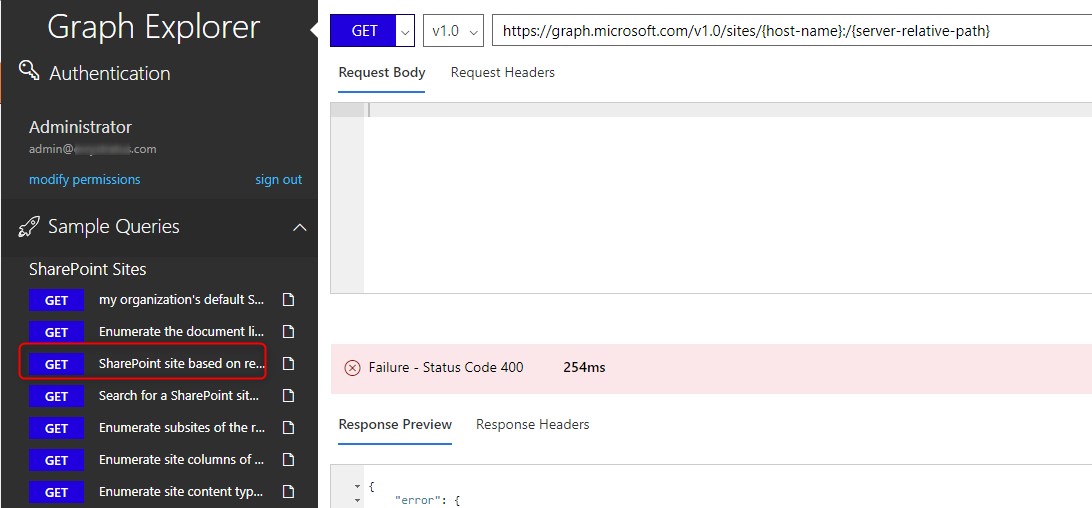Collapse the JSON root object fold arrow
The image size is (1092, 508).
pos(358,486)
